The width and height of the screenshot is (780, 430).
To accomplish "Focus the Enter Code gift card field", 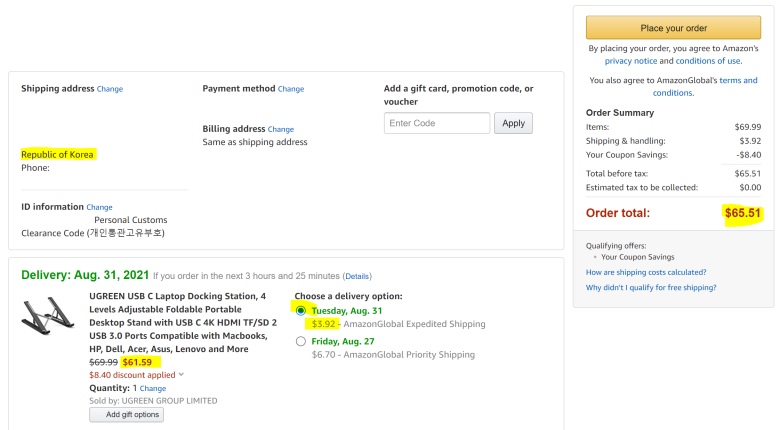I will (x=437, y=123).
